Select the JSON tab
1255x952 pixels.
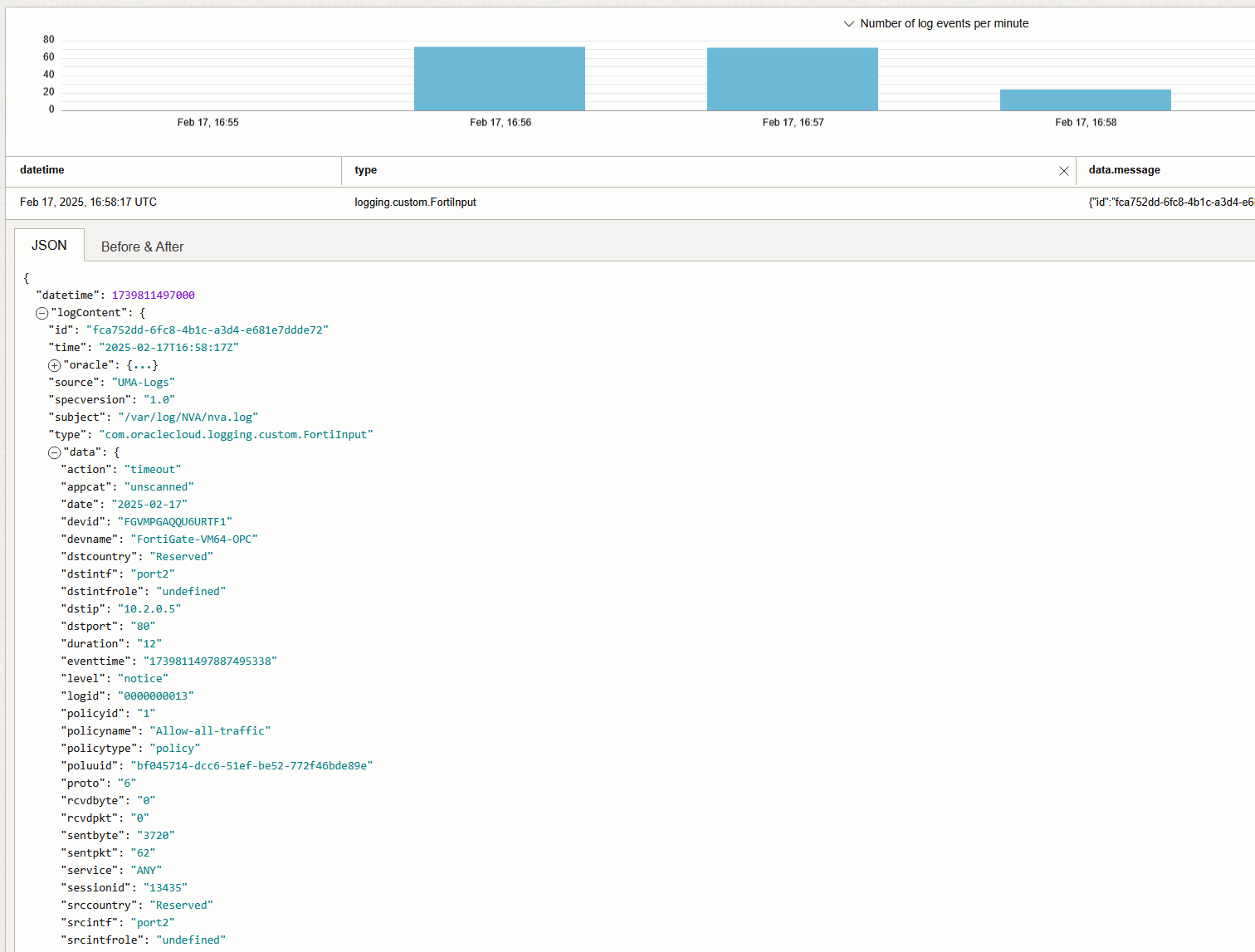coord(49,246)
